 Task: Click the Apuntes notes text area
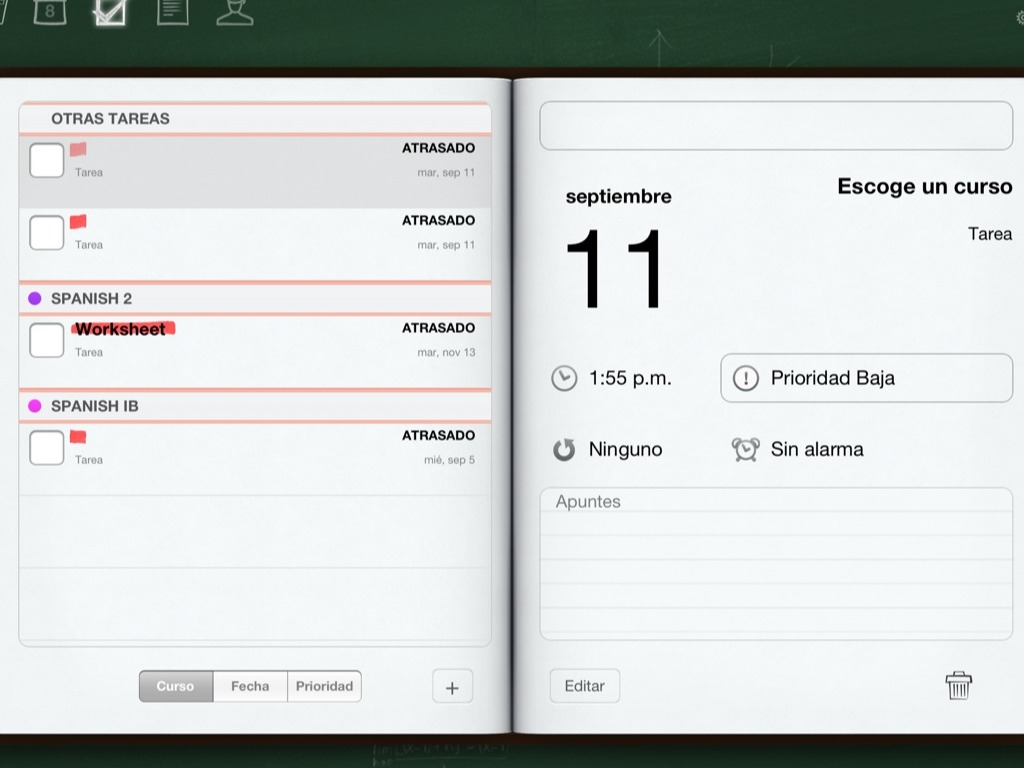pos(776,570)
